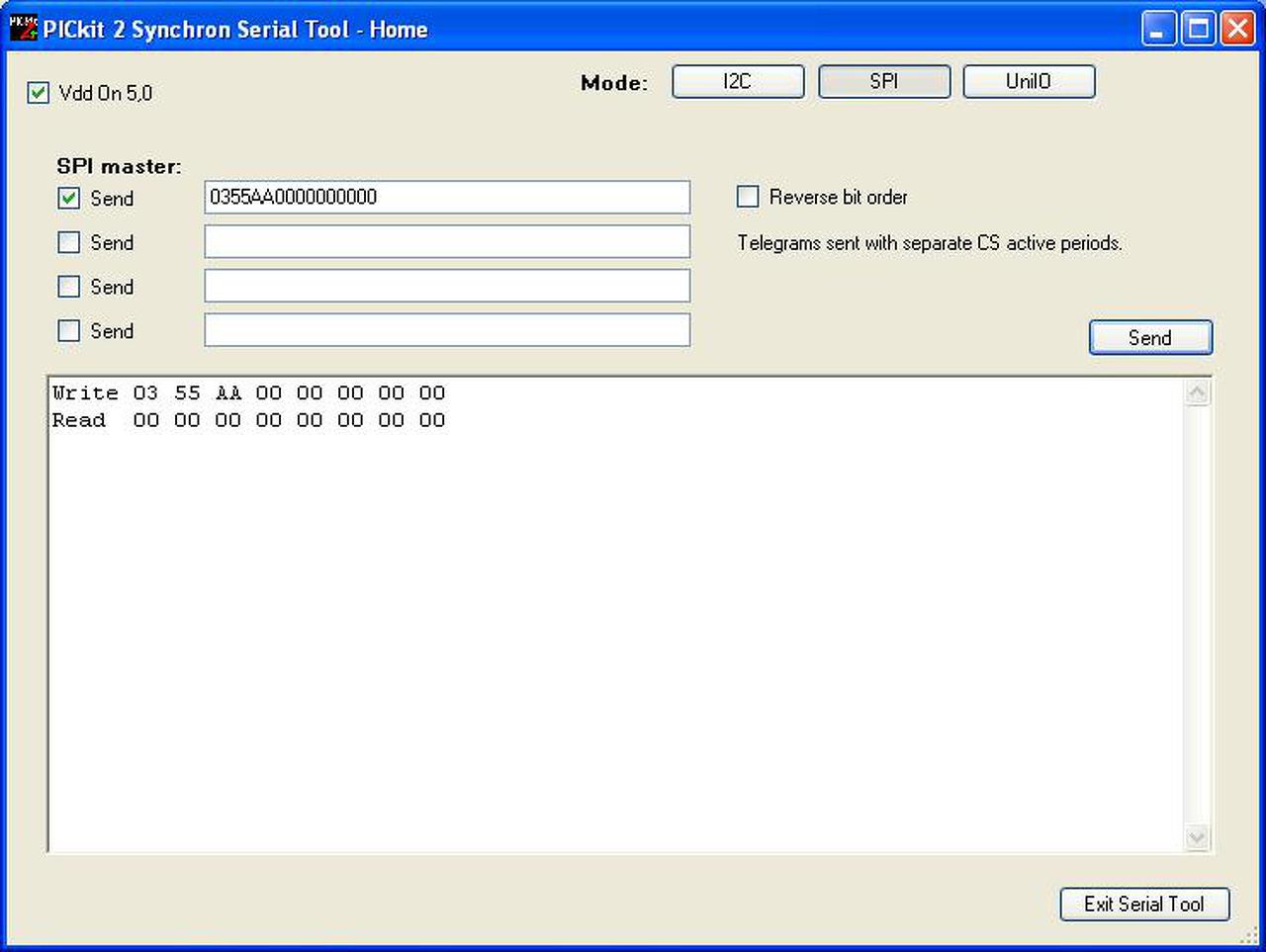The width and height of the screenshot is (1266, 952).
Task: Click the "Telegrams sent with separate CS" note
Action: [930, 243]
